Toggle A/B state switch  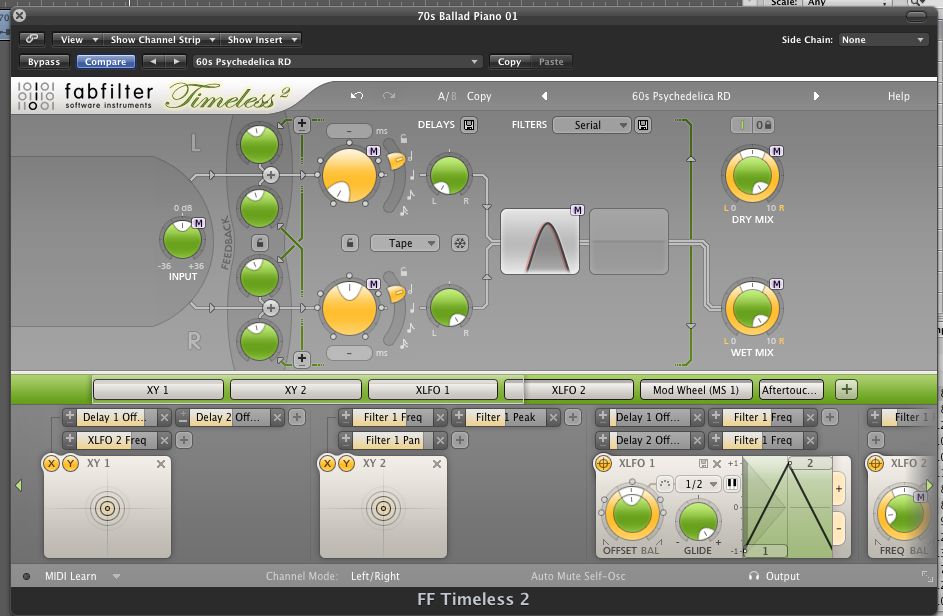click(x=447, y=96)
